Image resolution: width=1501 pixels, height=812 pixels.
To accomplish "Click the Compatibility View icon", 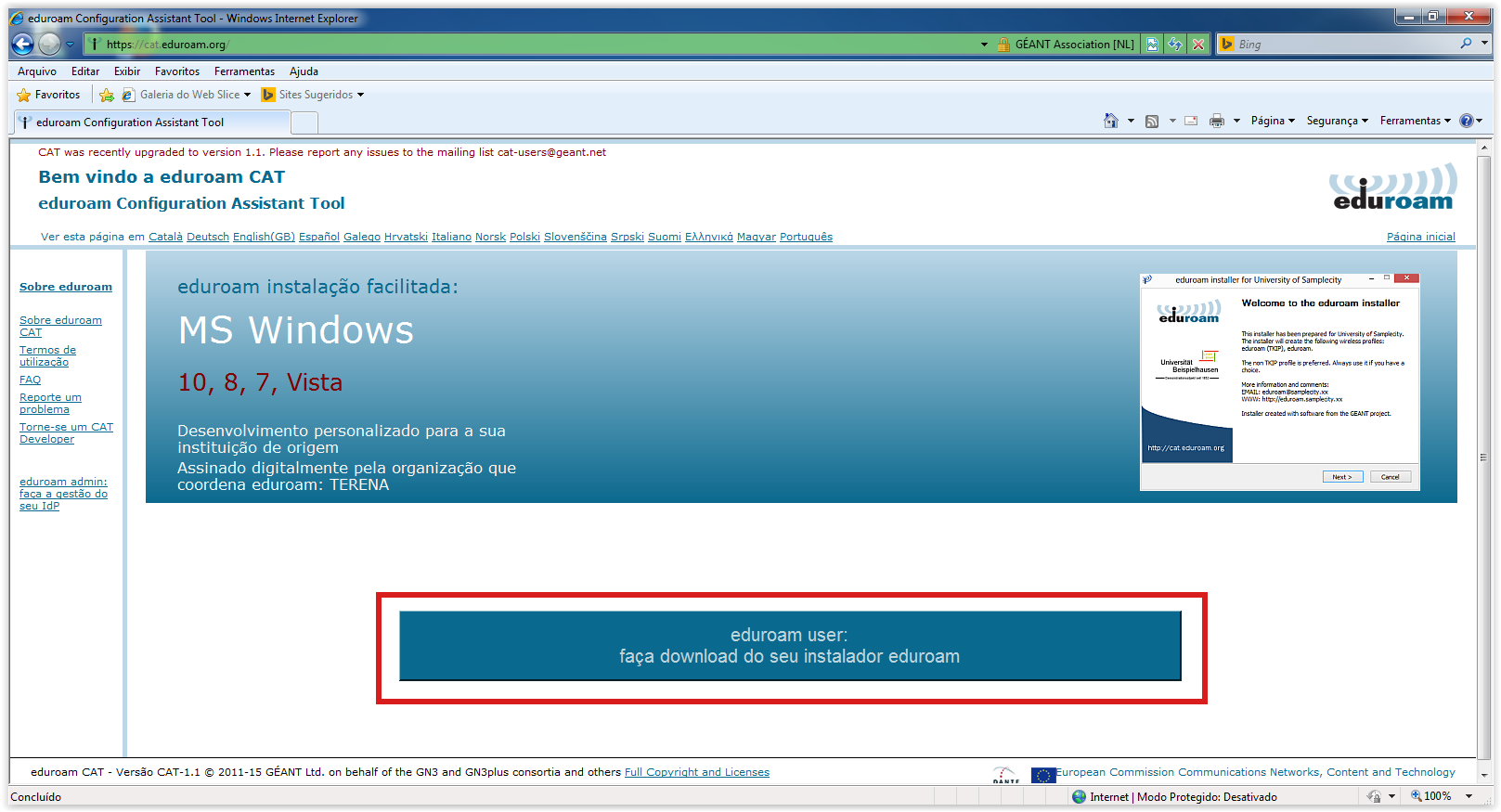I will coord(1152,44).
